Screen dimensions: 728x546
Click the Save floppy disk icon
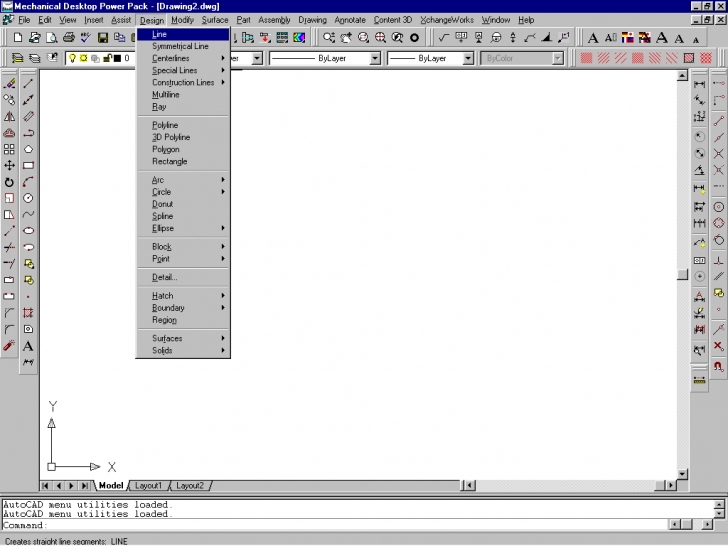pos(103,38)
